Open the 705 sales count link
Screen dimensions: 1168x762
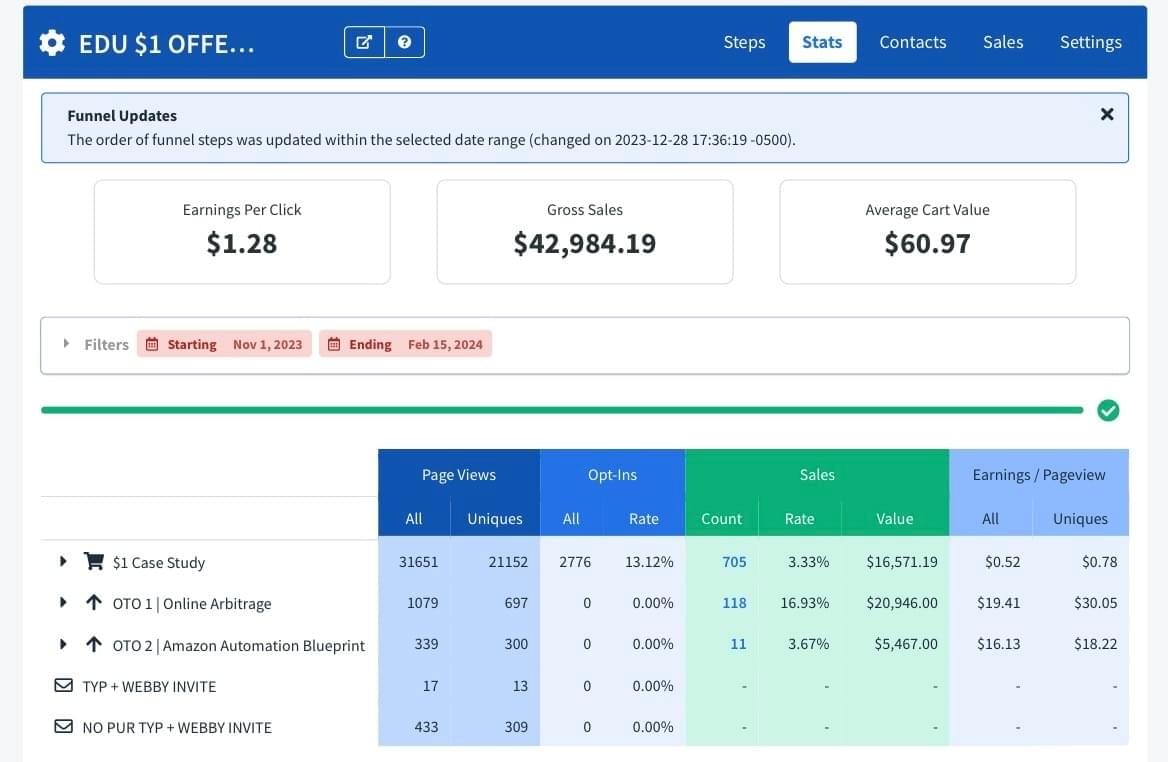coord(734,562)
